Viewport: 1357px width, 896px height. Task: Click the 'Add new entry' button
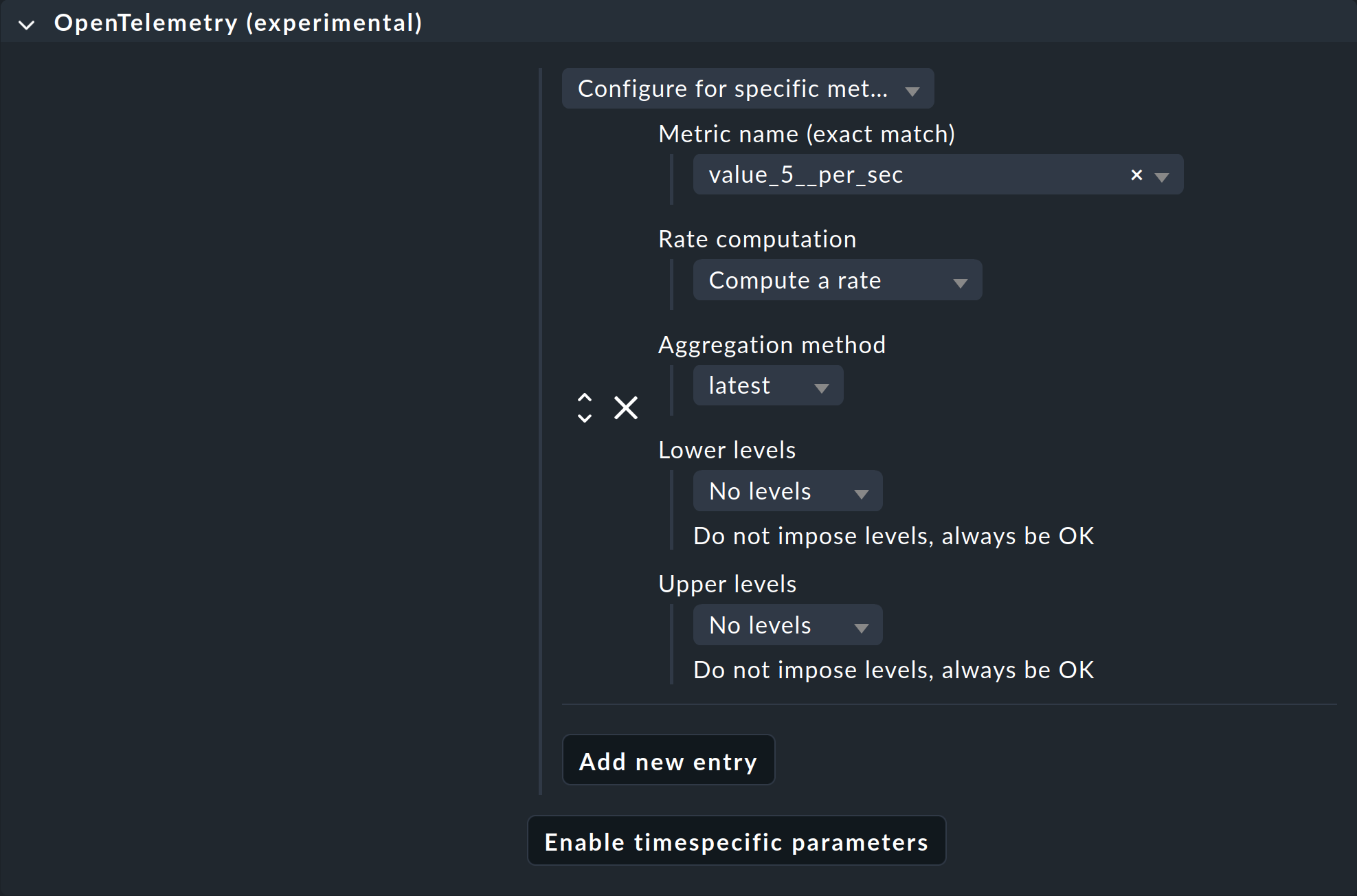pos(668,761)
